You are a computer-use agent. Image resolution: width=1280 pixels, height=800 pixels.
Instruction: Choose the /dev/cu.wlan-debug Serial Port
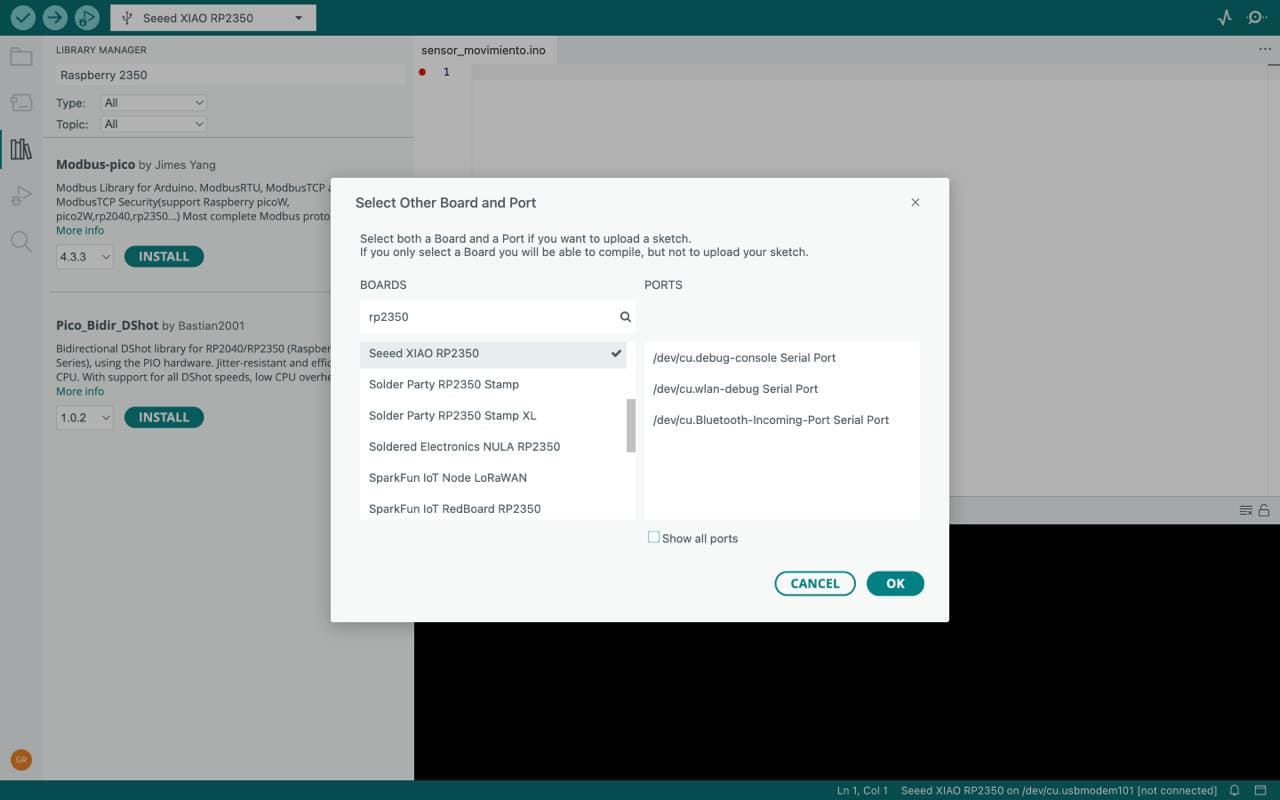(782, 388)
